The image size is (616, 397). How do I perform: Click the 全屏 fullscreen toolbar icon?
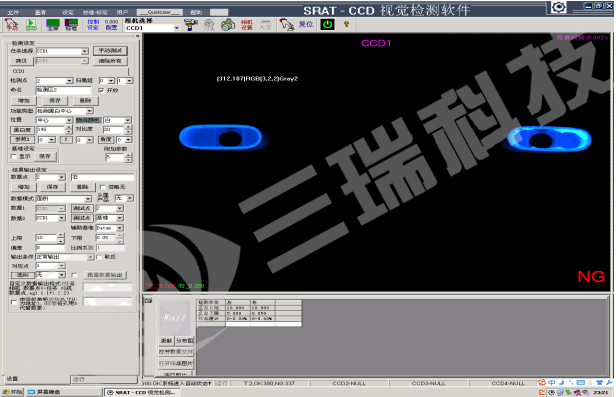tap(53, 25)
